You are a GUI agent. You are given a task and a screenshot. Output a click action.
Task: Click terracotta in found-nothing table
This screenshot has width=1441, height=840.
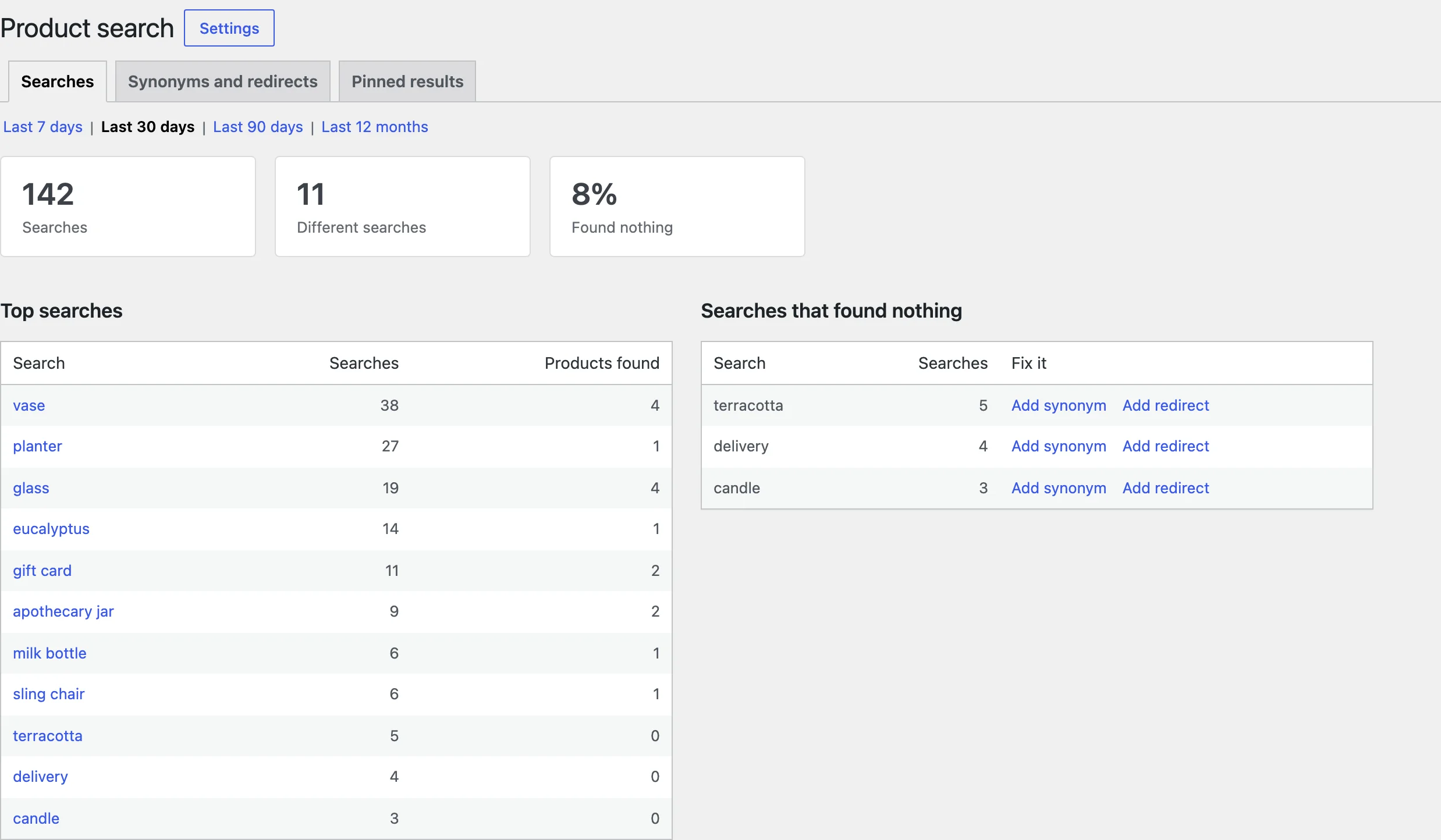point(748,405)
